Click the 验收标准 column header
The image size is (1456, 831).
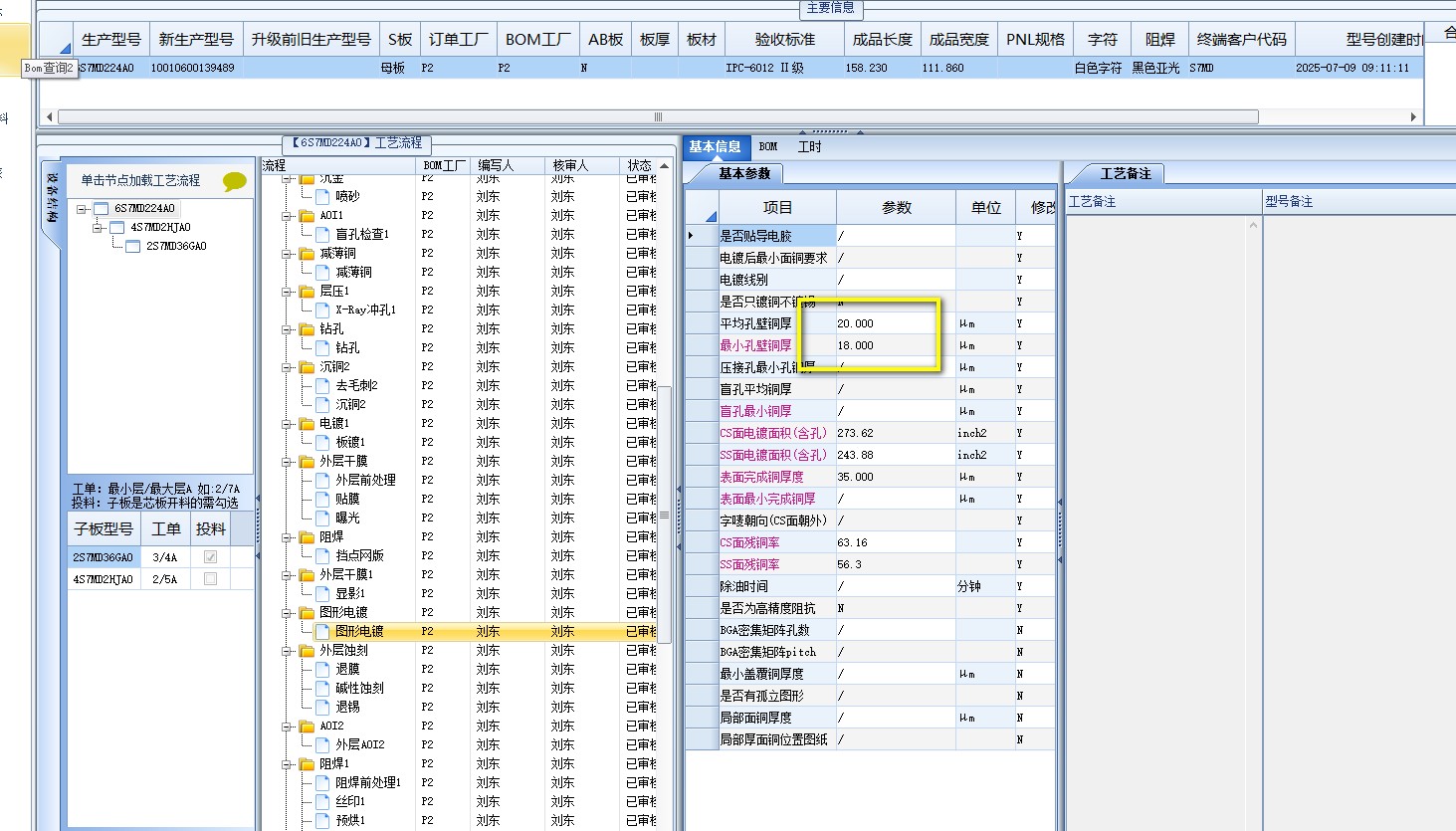[x=784, y=40]
